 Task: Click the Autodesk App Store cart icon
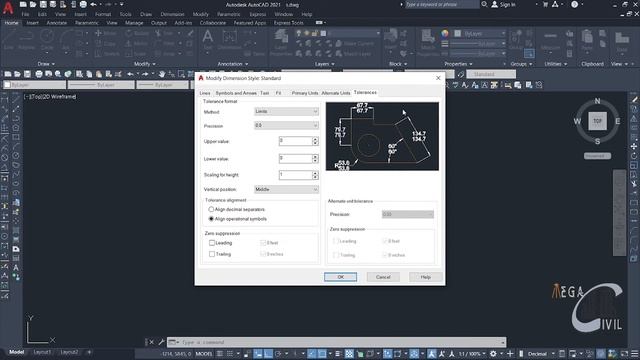click(545, 4)
